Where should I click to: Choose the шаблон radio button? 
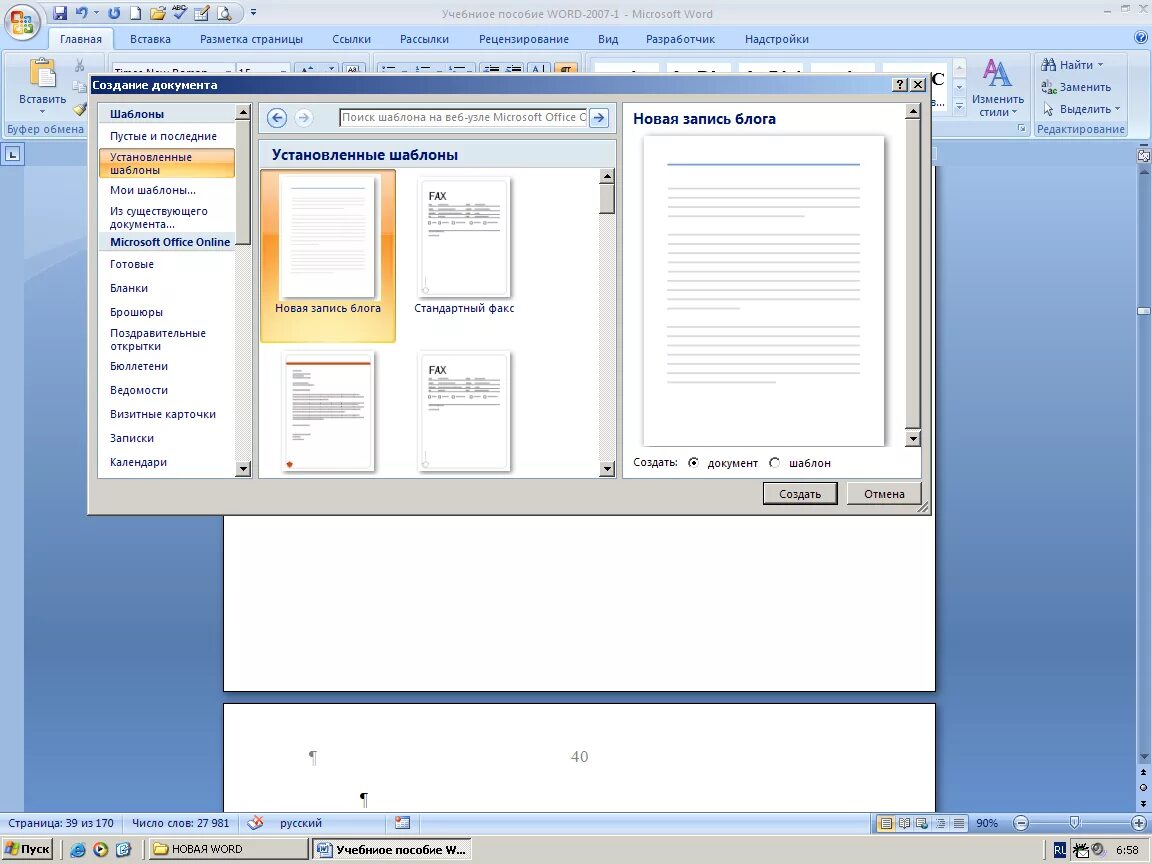pyautogui.click(x=774, y=463)
